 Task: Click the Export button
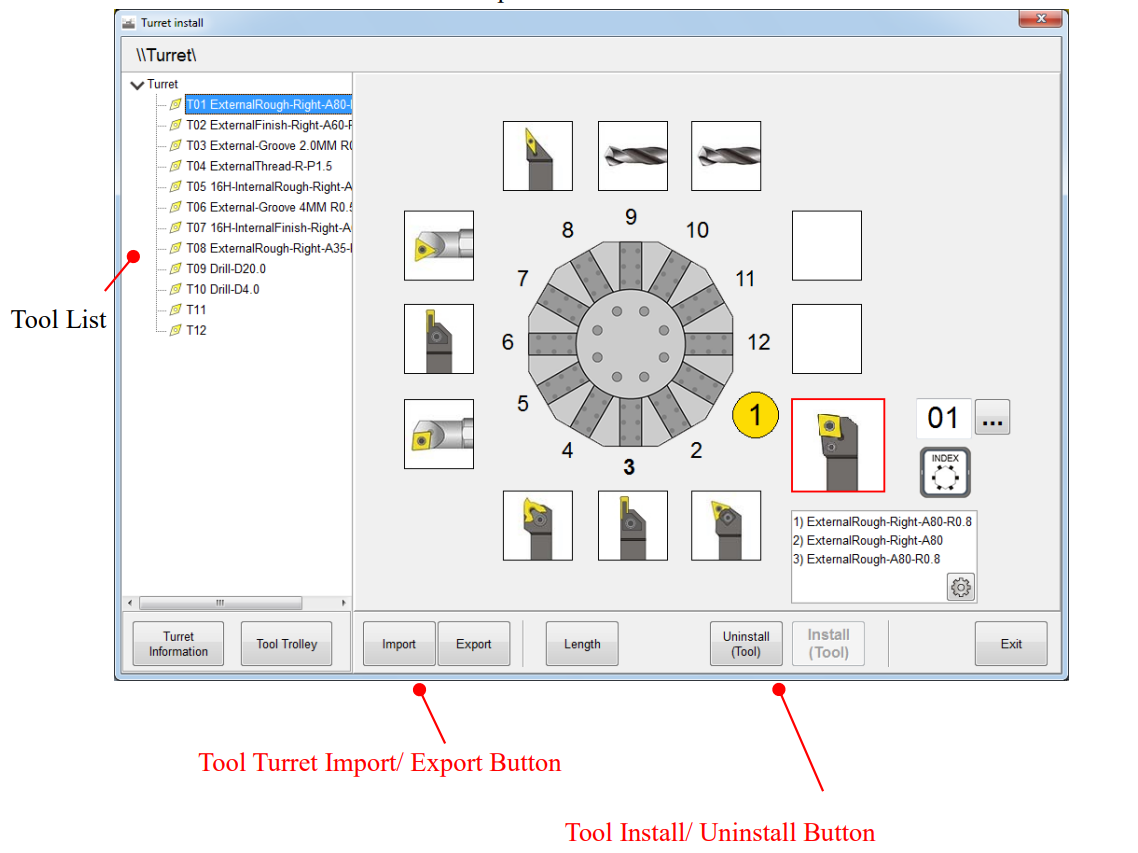474,644
